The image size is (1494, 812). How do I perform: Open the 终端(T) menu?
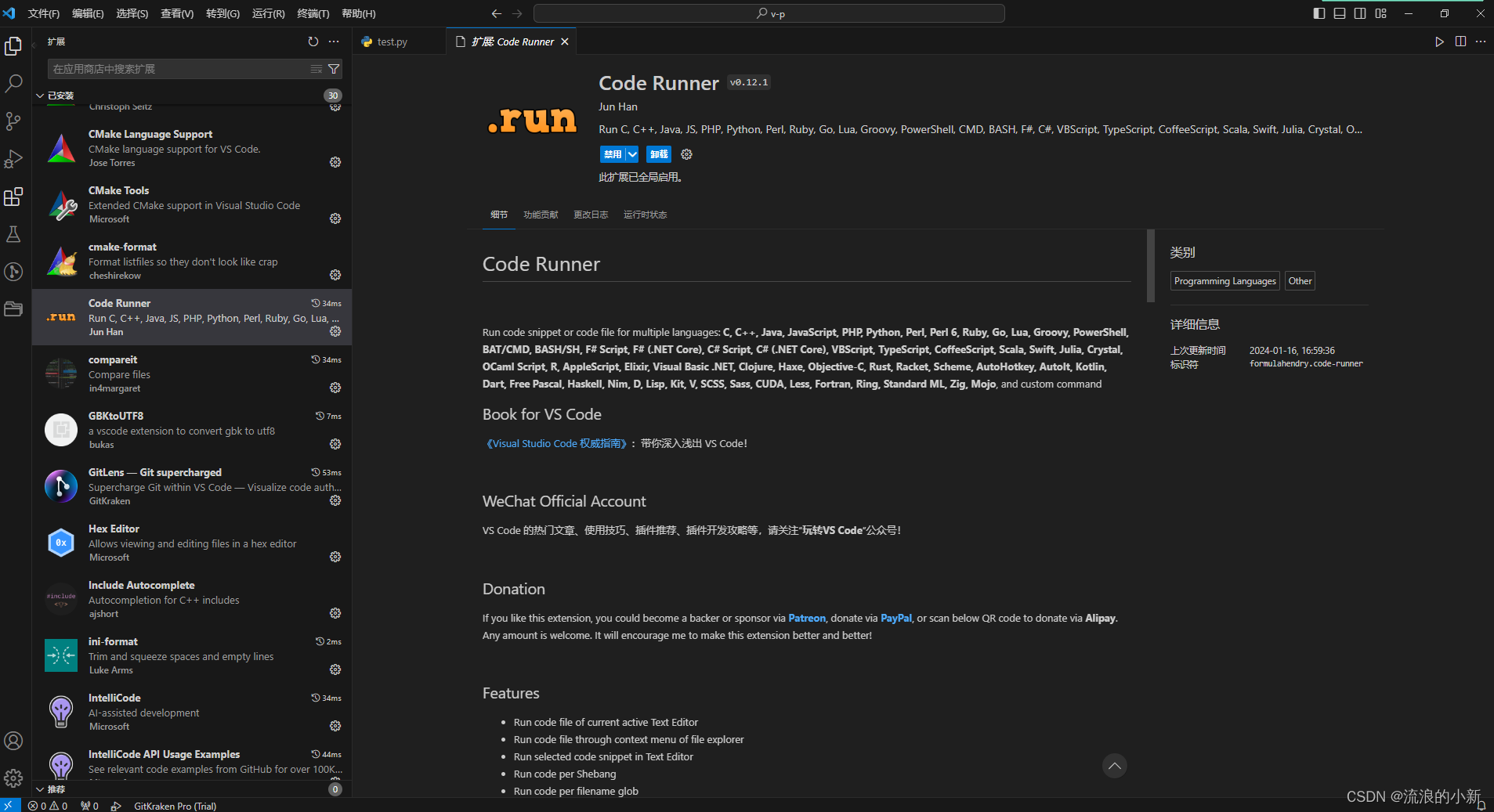pos(313,13)
